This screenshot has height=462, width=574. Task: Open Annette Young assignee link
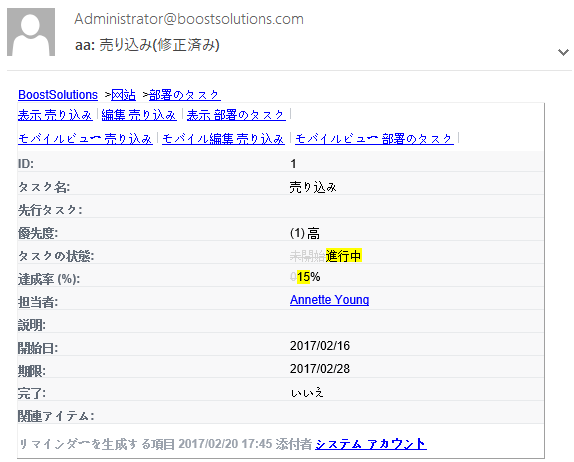tap(329, 300)
